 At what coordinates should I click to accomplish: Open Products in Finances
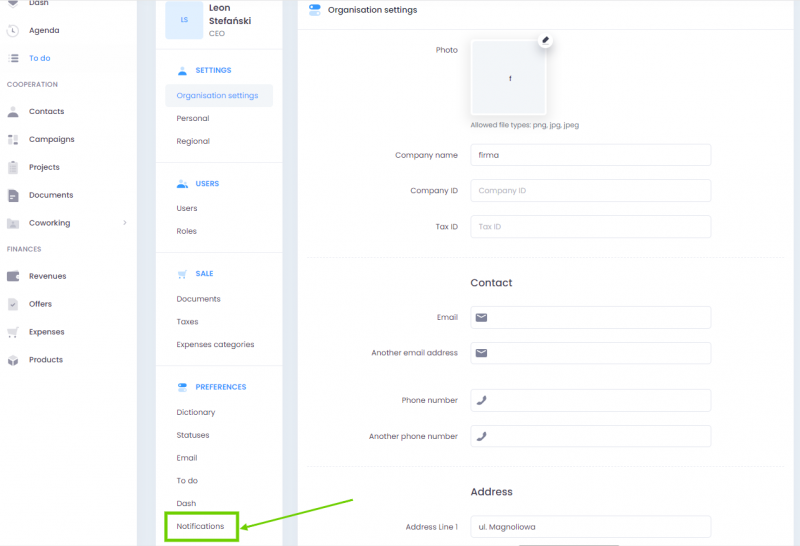46,360
